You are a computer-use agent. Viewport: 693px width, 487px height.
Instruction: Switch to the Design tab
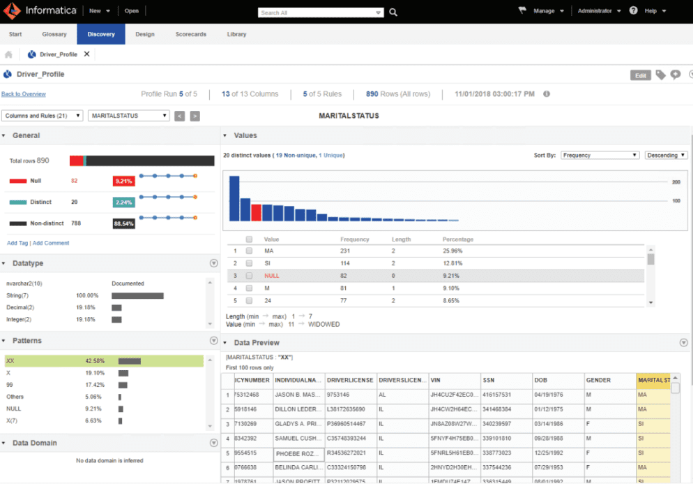tap(145, 34)
